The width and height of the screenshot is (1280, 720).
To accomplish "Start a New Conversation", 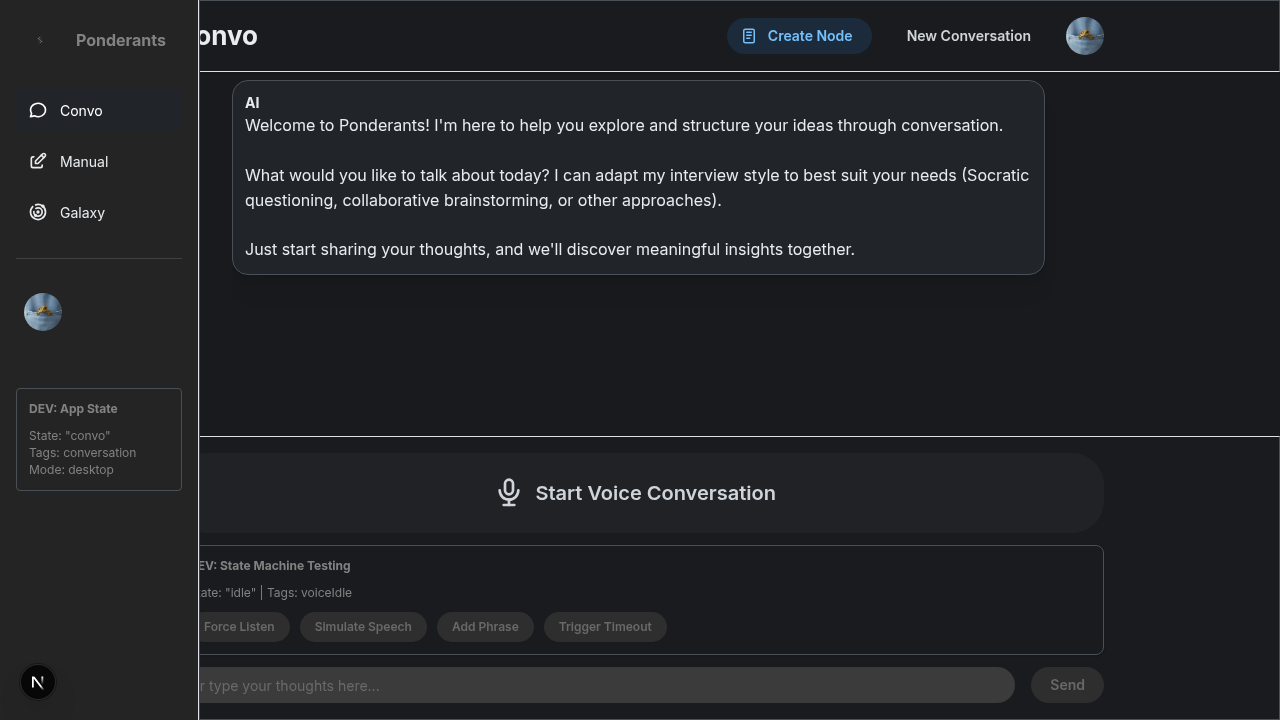I will point(968,36).
